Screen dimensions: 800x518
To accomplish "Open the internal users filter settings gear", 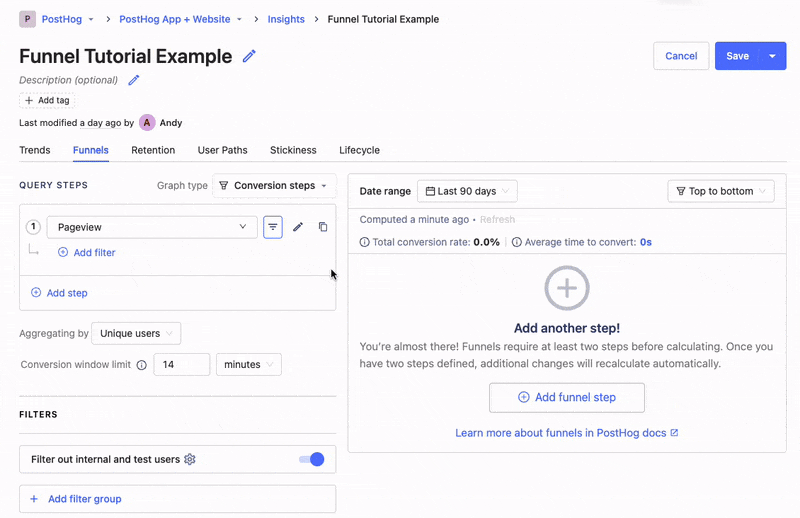I will click(x=190, y=460).
